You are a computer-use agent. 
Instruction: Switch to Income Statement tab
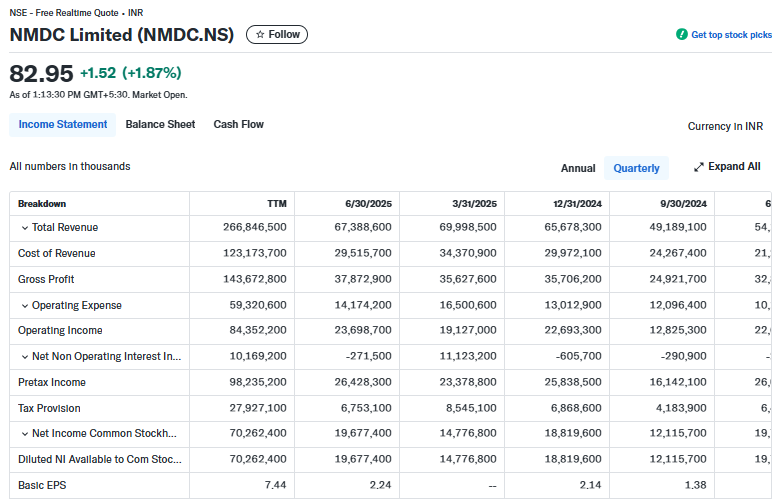tap(63, 125)
